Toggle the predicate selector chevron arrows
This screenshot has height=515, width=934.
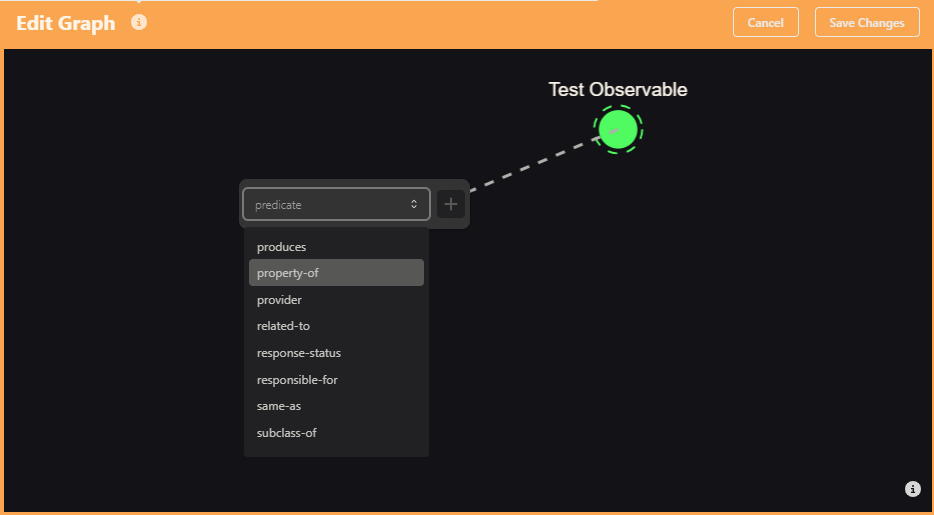coord(414,204)
